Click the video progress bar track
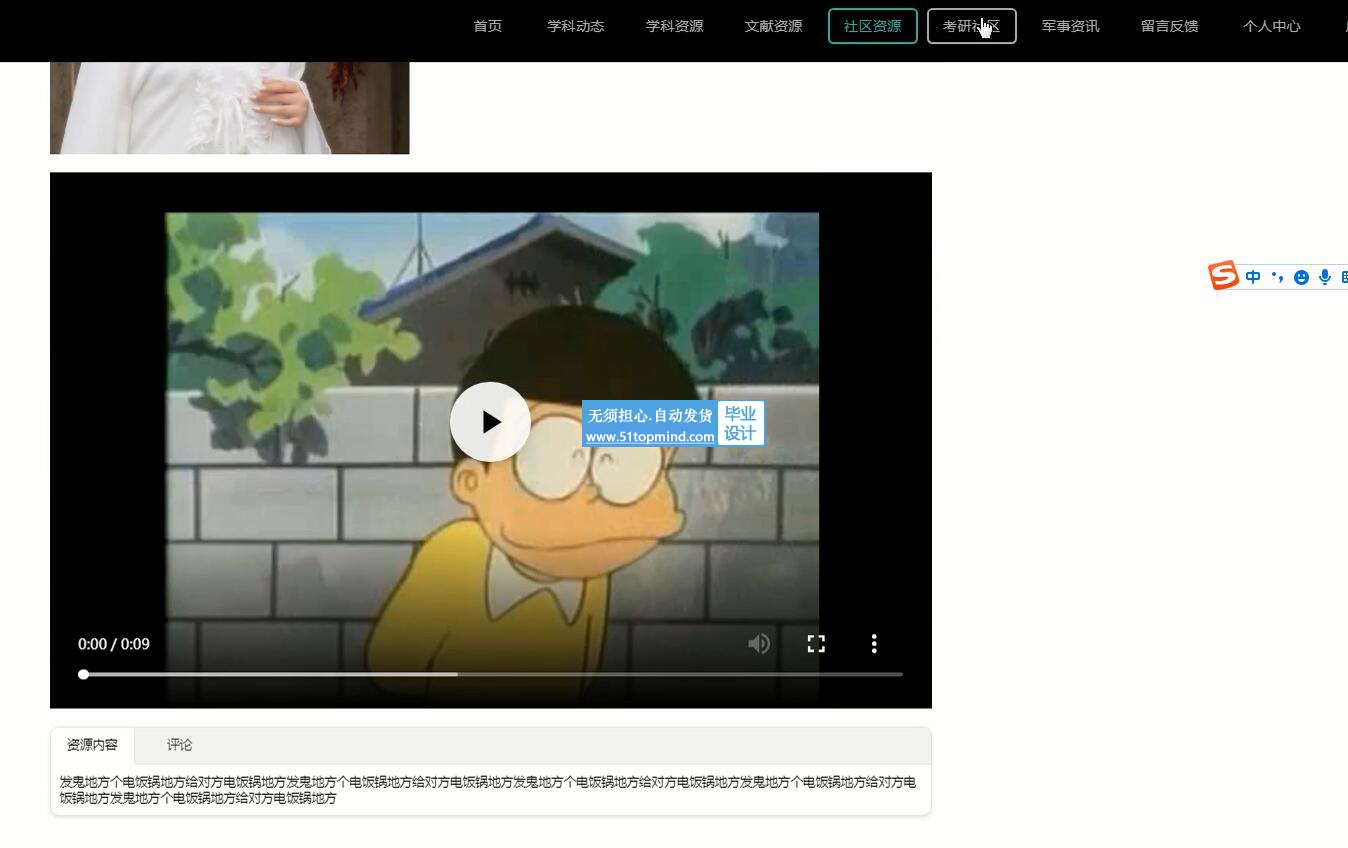Image resolution: width=1348 pixels, height=848 pixels. [x=491, y=674]
